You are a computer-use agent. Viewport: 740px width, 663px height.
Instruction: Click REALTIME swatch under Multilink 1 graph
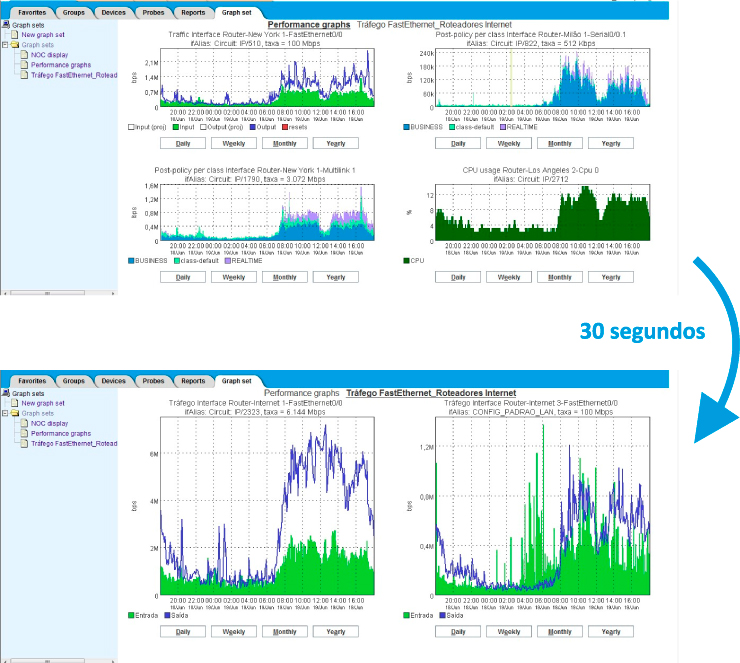coord(227,260)
